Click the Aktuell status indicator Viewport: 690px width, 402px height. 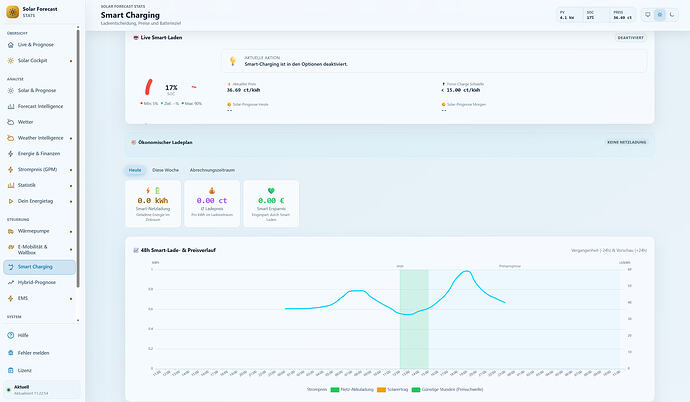42,390
